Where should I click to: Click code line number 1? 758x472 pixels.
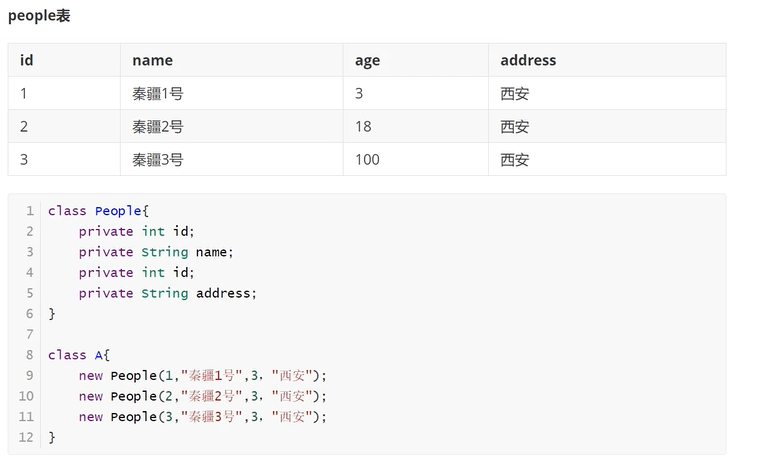click(30, 211)
